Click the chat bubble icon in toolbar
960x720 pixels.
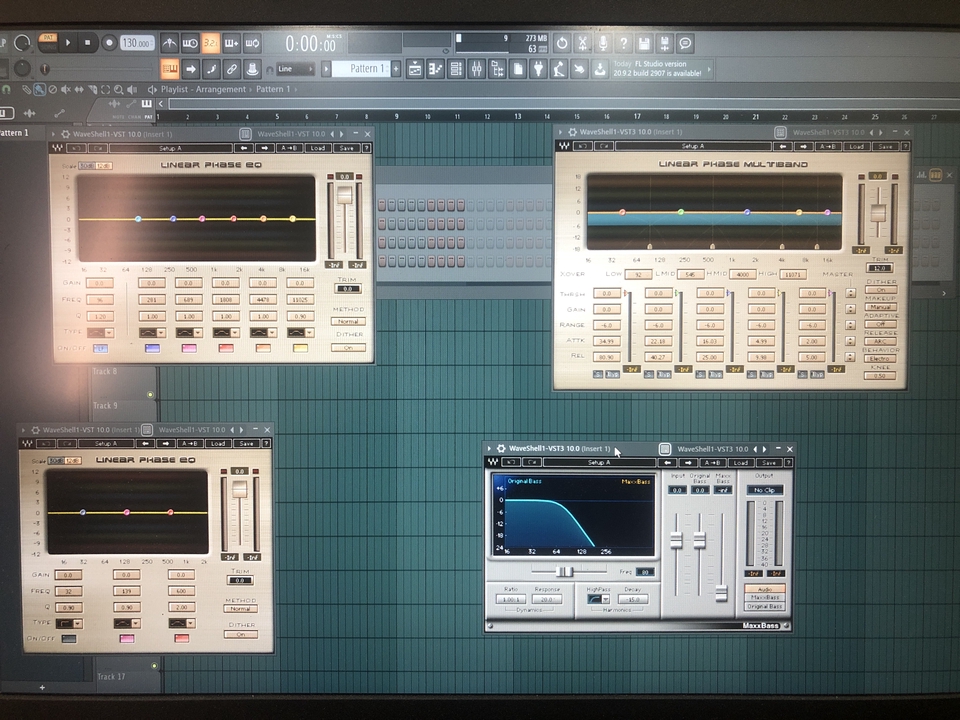[x=686, y=43]
